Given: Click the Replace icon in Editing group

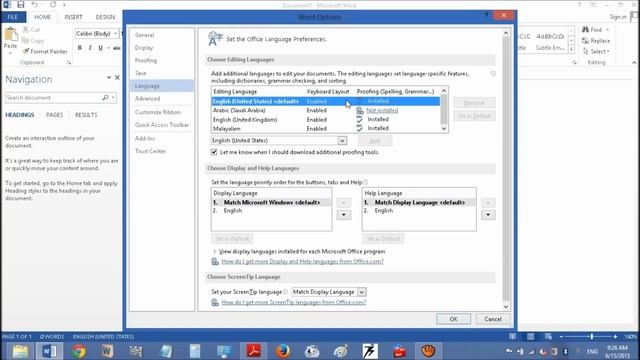Looking at the screenshot, I should click(x=585, y=40).
